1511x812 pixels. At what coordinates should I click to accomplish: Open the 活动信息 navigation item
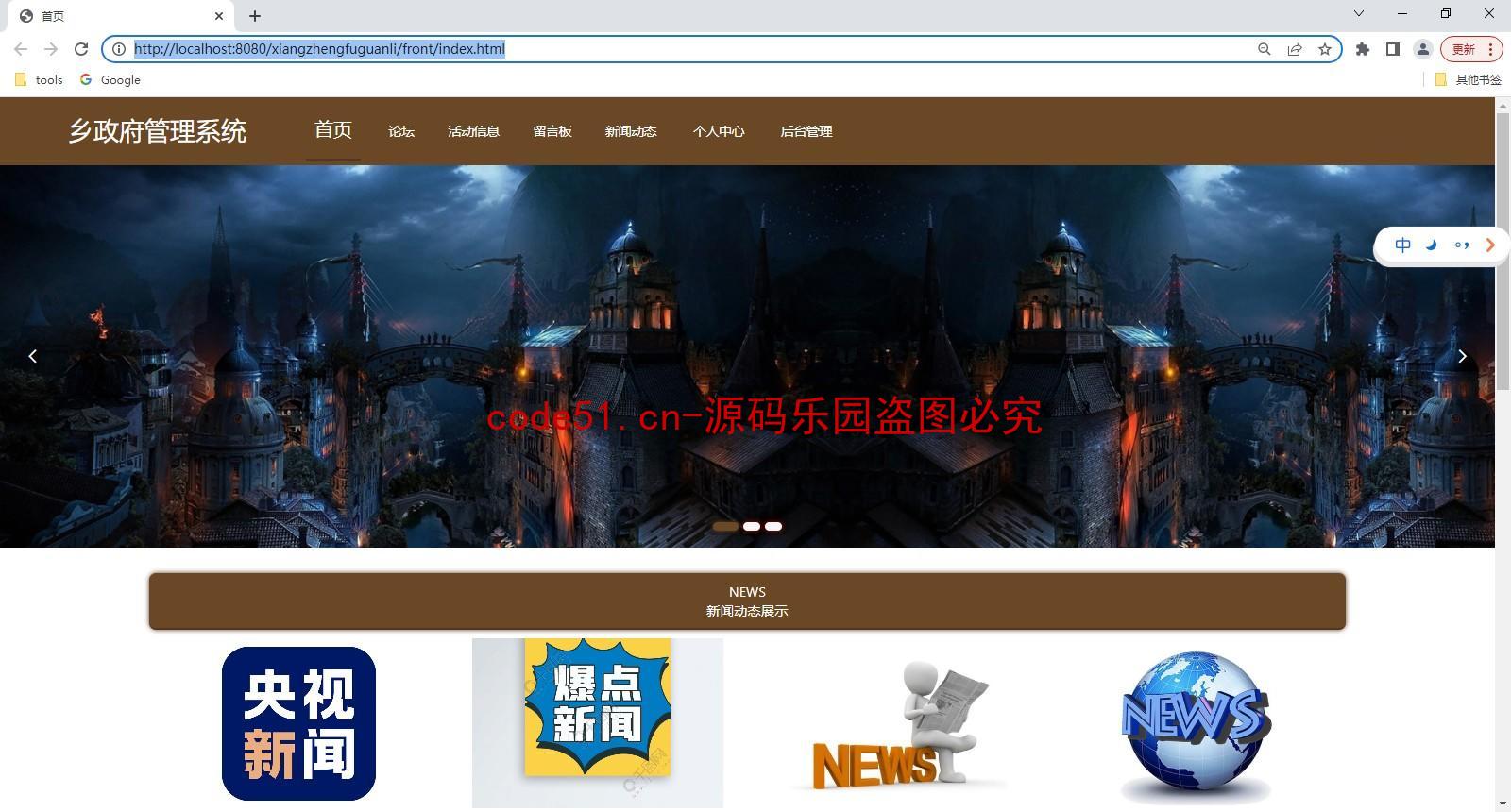tap(473, 131)
